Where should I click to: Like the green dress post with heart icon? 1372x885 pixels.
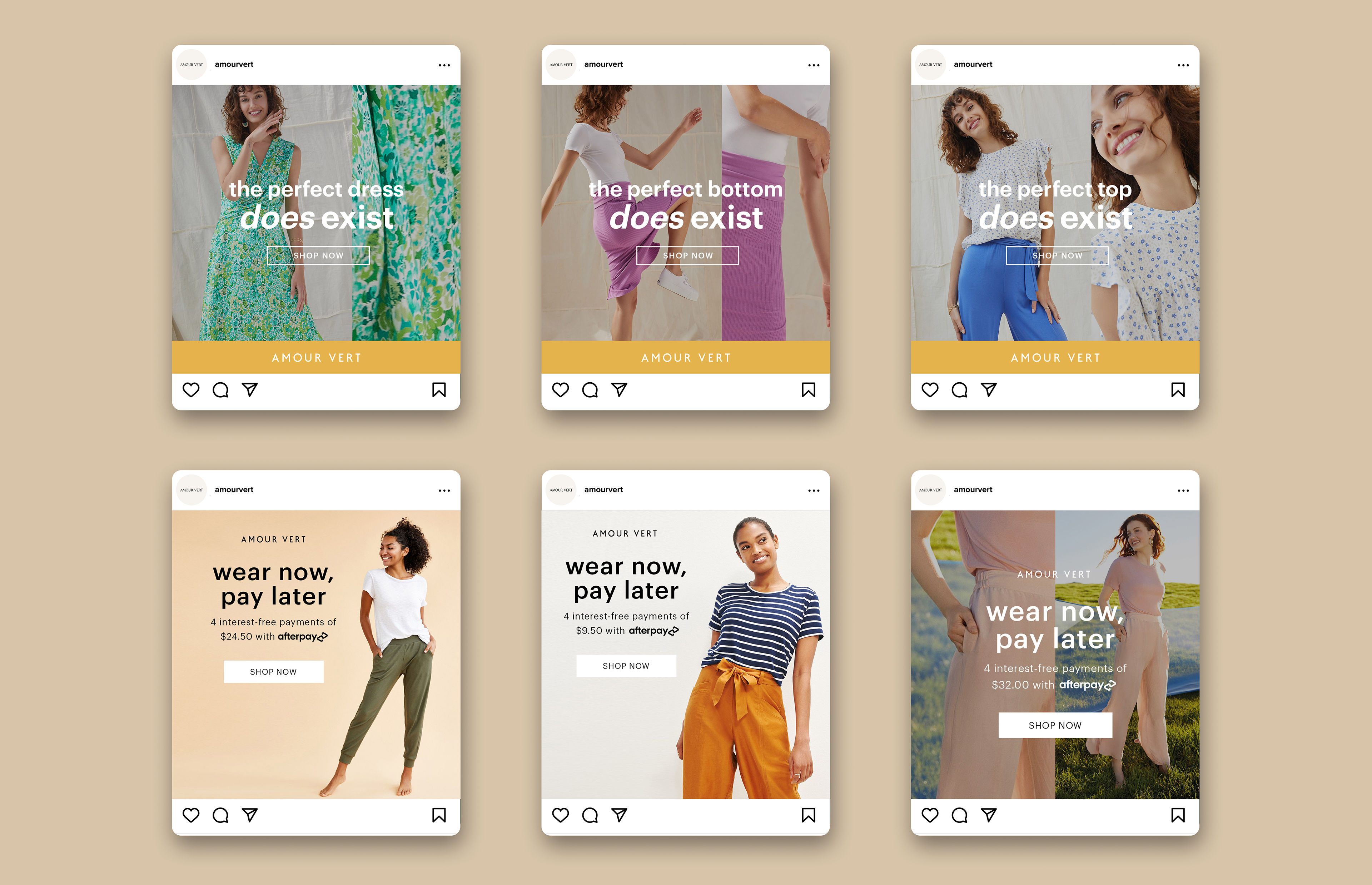click(x=191, y=390)
